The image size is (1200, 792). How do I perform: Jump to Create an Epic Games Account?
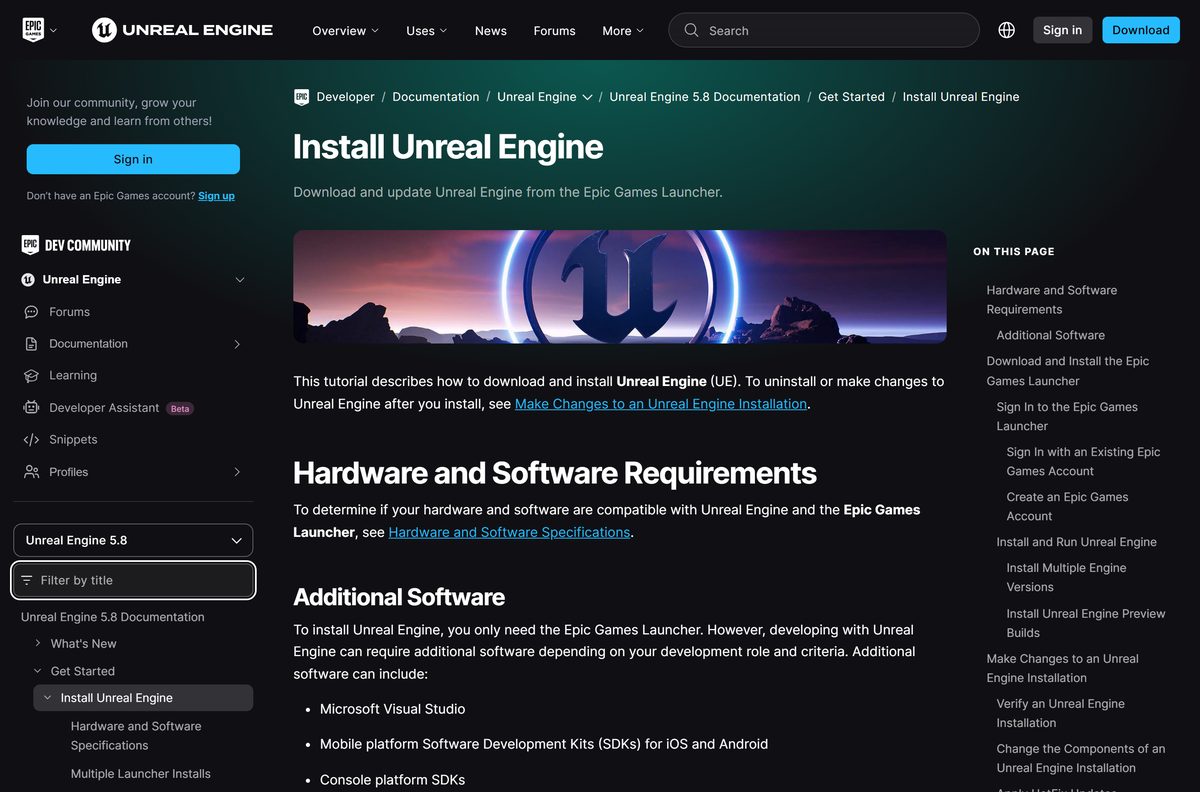[1067, 506]
